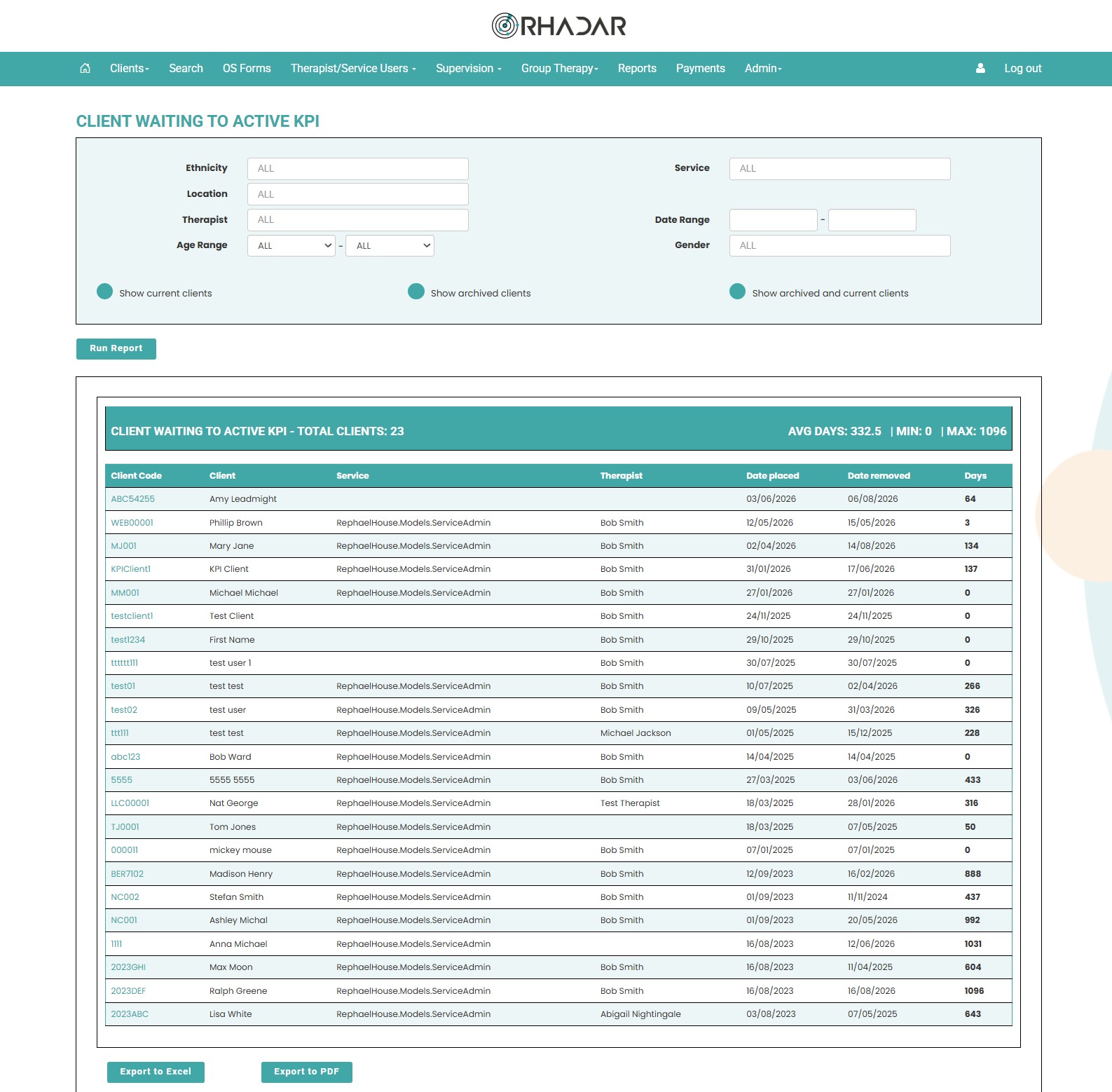The width and height of the screenshot is (1112, 1092).
Task: Open the Admin dropdown menu
Action: (x=763, y=68)
